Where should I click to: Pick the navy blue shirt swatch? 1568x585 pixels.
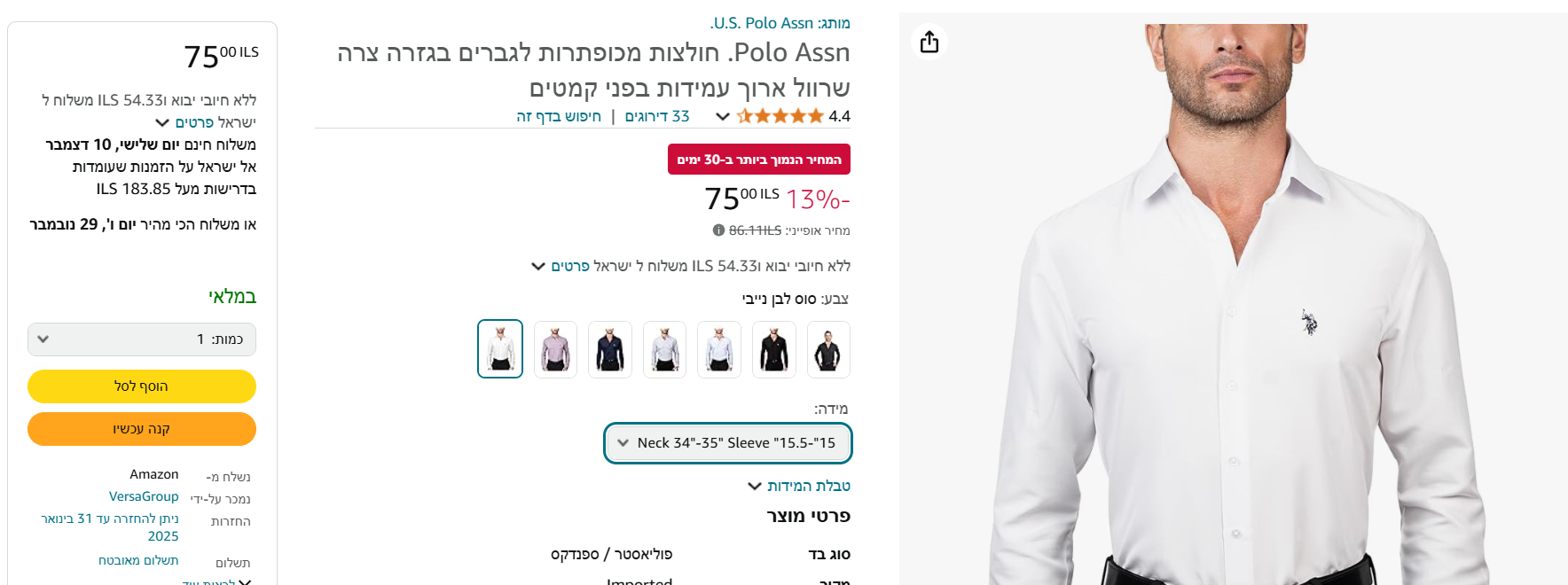coord(610,349)
